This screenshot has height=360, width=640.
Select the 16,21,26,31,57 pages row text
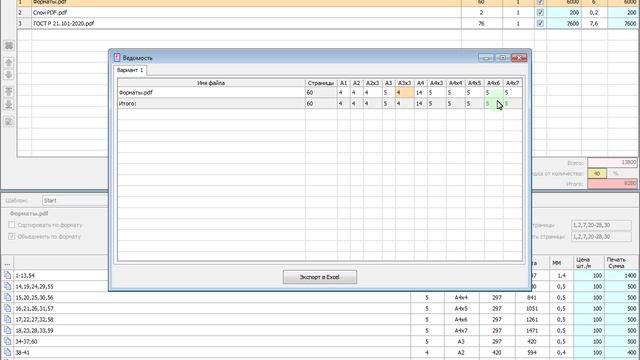34,309
